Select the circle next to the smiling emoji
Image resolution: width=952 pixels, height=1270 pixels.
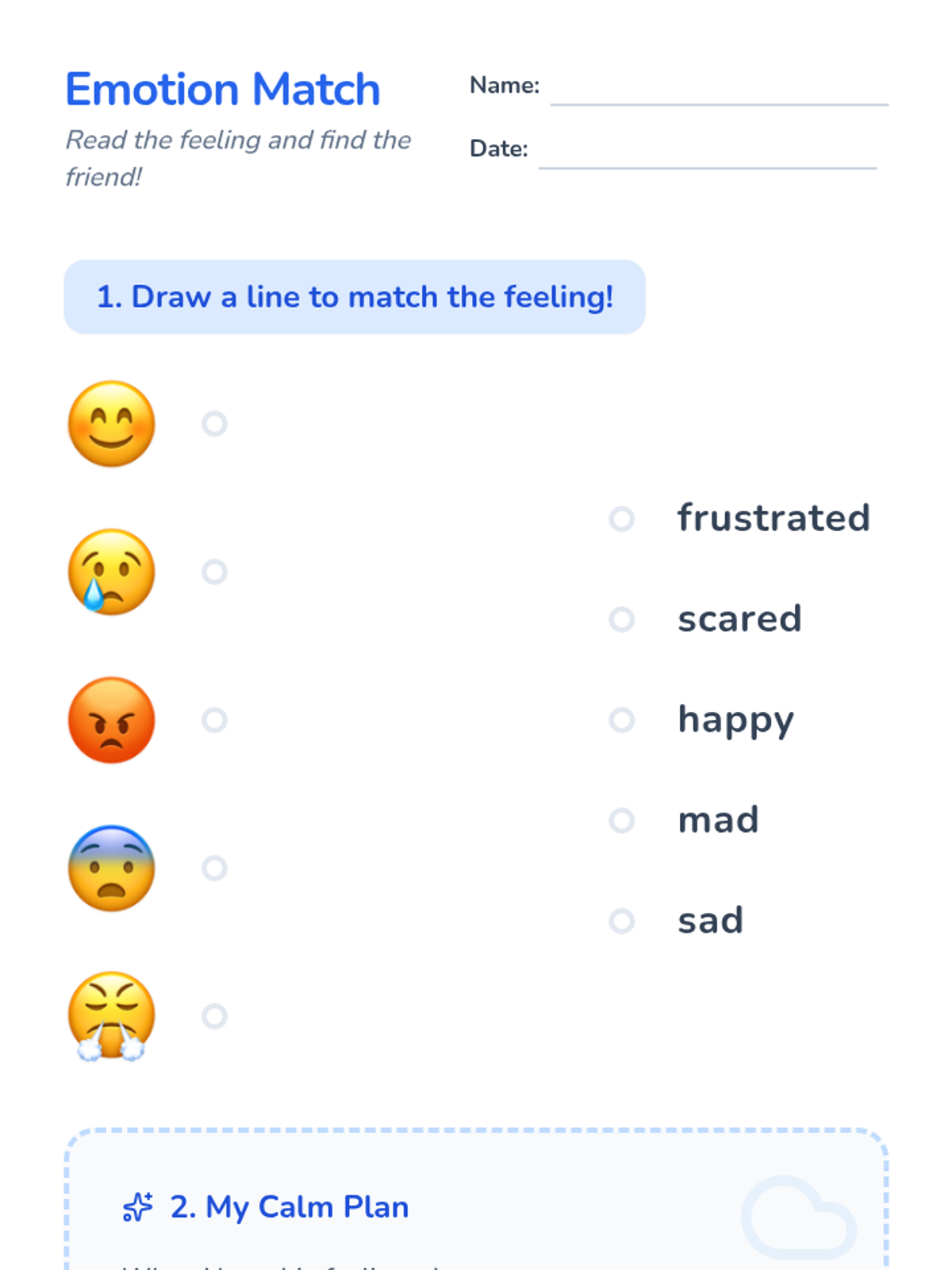[214, 424]
